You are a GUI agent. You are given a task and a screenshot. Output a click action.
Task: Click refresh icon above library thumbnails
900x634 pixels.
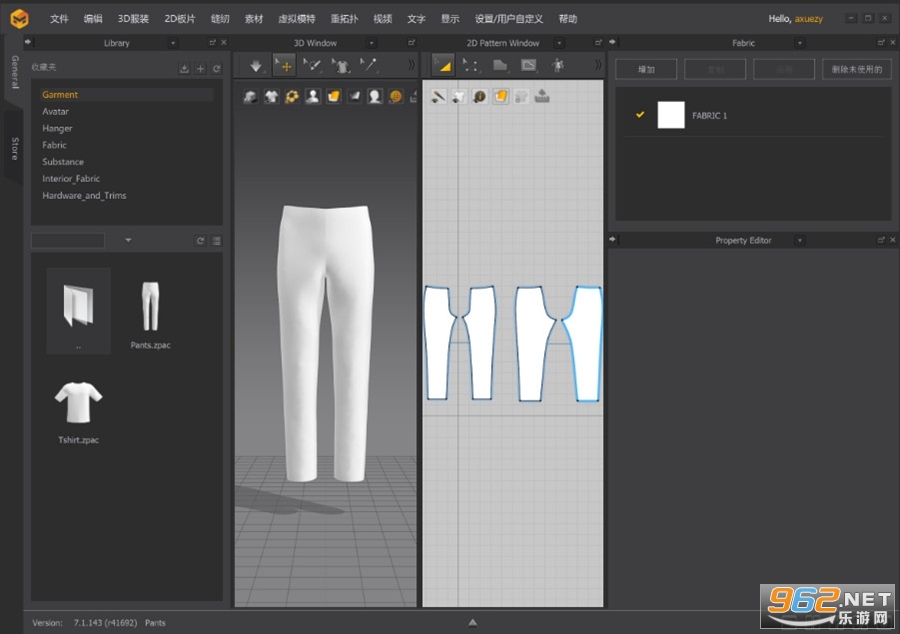(200, 241)
